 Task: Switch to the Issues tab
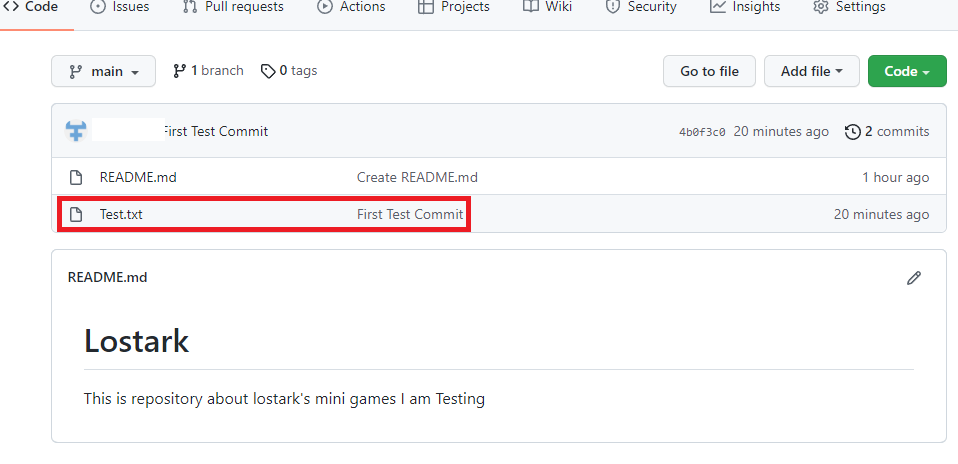coord(120,7)
